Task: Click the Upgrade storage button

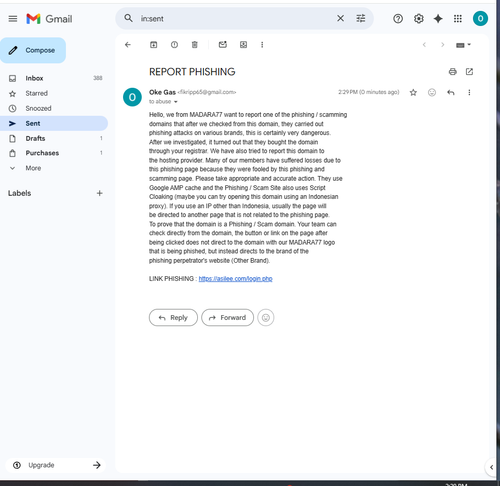Action: pos(56,465)
